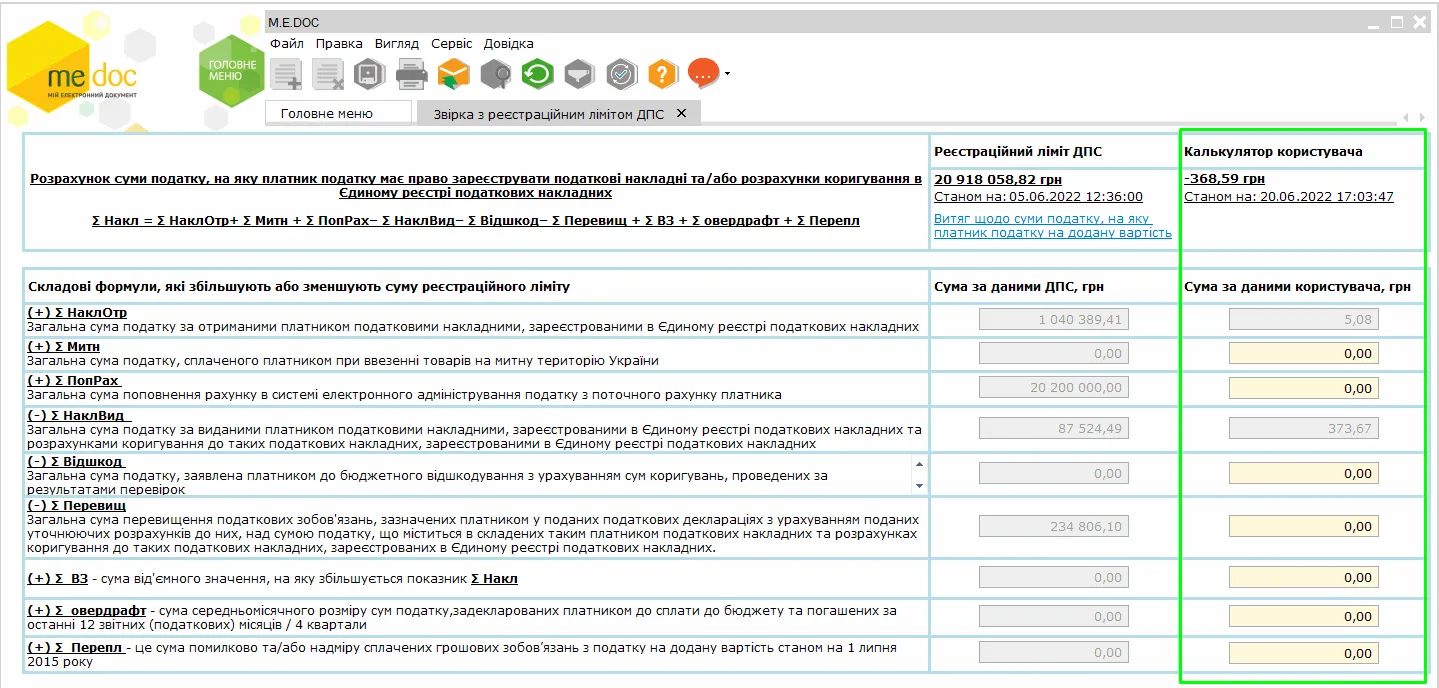Screen dimensions: 1439x688
Task: Click the red chat bubble icon
Action: pyautogui.click(x=704, y=73)
